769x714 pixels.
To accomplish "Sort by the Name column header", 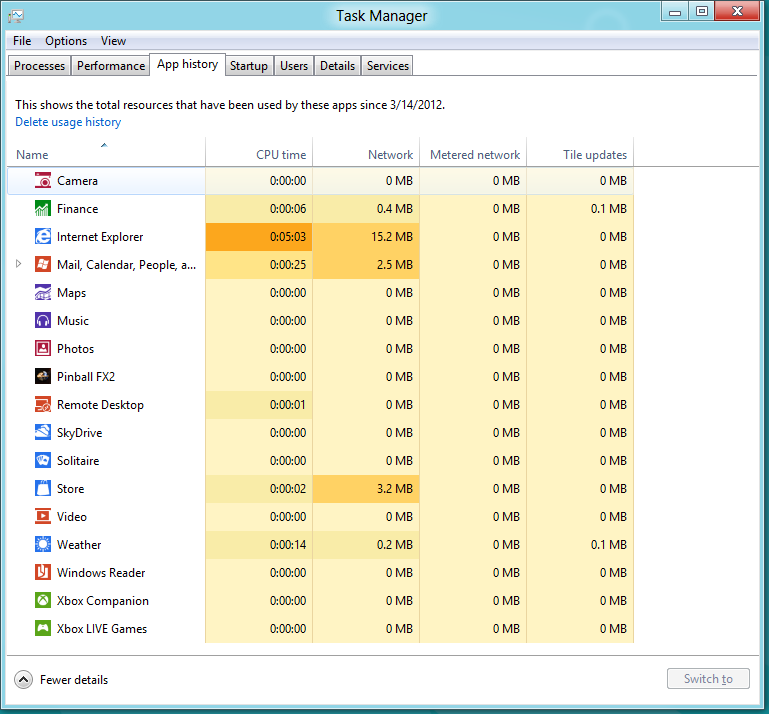I will click(106, 154).
